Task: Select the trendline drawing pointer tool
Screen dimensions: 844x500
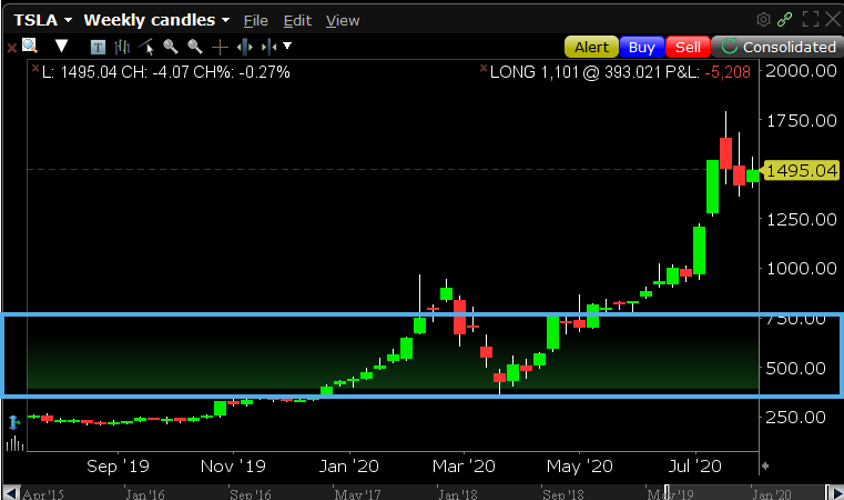Action: click(147, 46)
